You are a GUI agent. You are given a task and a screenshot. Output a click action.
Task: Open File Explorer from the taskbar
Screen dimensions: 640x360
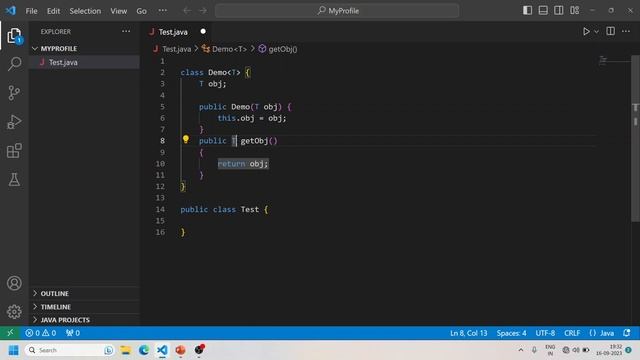pyautogui.click(x=125, y=350)
